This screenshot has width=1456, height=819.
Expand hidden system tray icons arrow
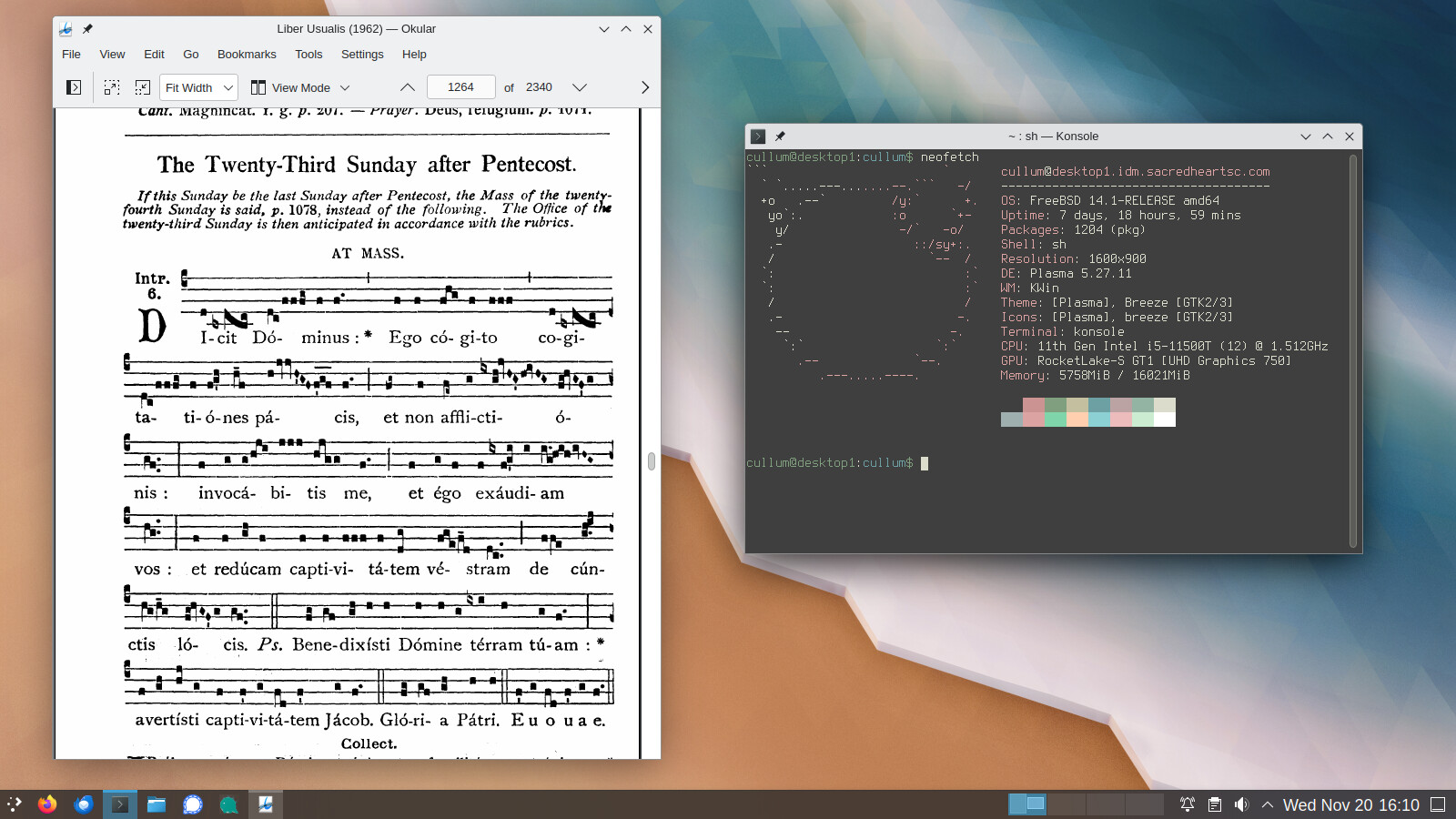(1267, 804)
